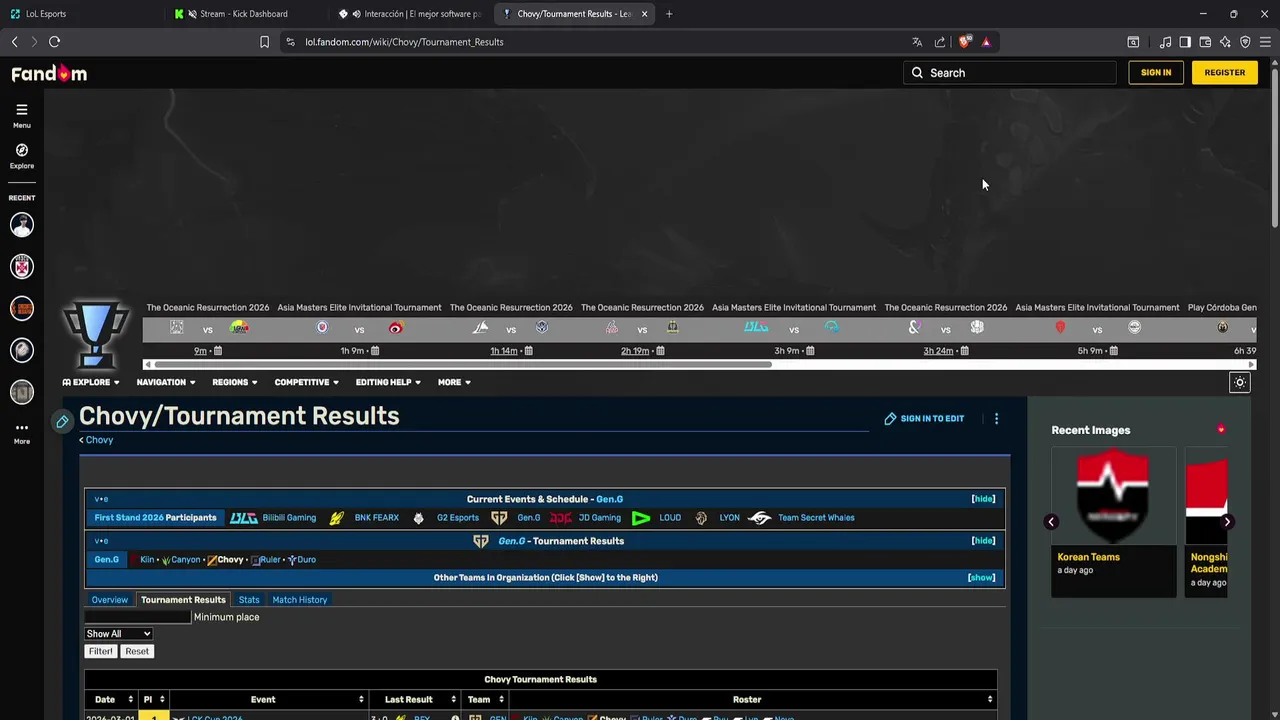
Task: Click the Reset button
Action: click(137, 652)
